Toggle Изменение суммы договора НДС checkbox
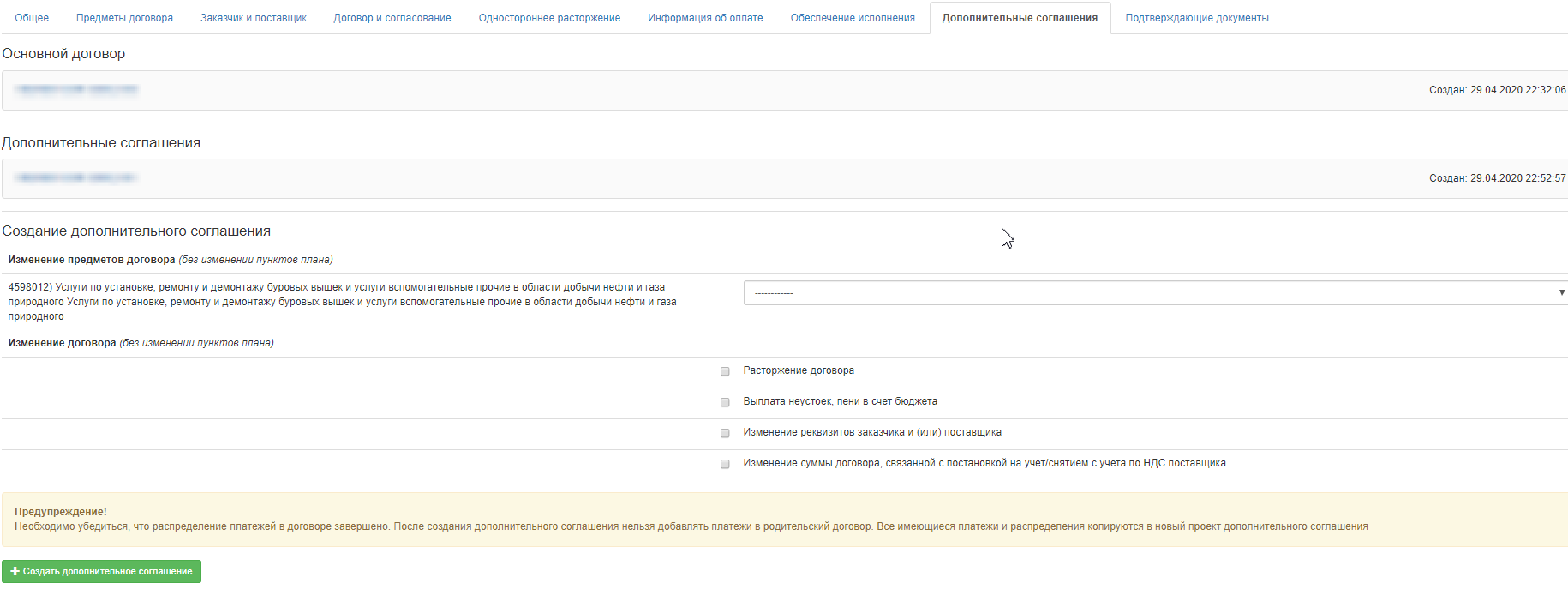 click(x=725, y=464)
